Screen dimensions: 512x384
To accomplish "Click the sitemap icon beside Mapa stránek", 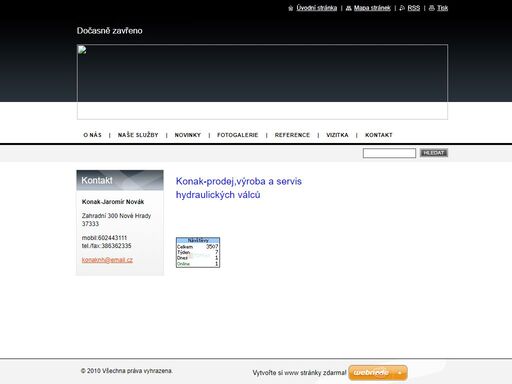I will [x=349, y=8].
